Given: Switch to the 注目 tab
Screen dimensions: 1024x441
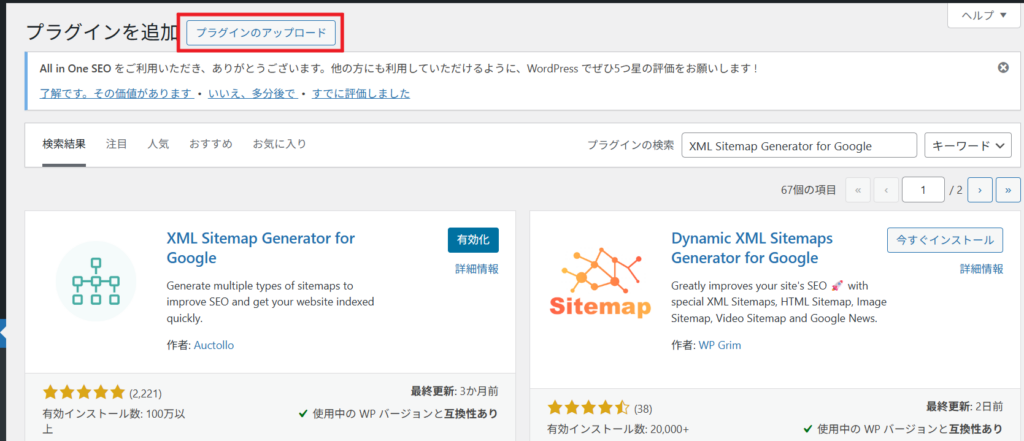Looking at the screenshot, I should 116,144.
